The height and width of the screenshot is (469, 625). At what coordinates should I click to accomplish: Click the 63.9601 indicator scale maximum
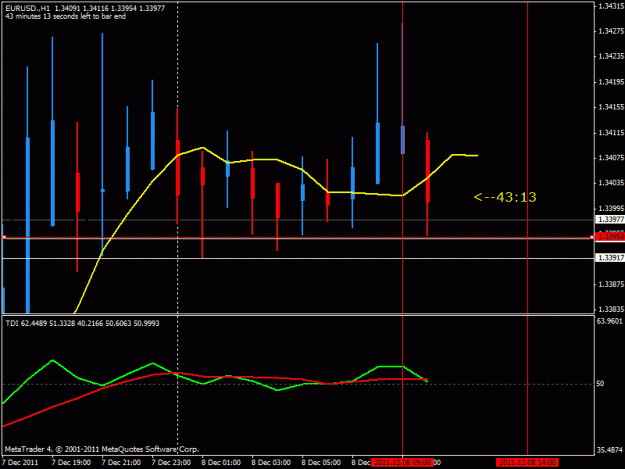(x=609, y=321)
